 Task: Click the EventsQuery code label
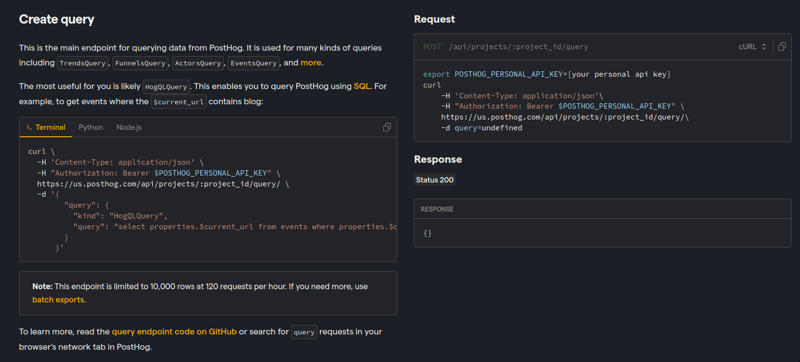254,64
